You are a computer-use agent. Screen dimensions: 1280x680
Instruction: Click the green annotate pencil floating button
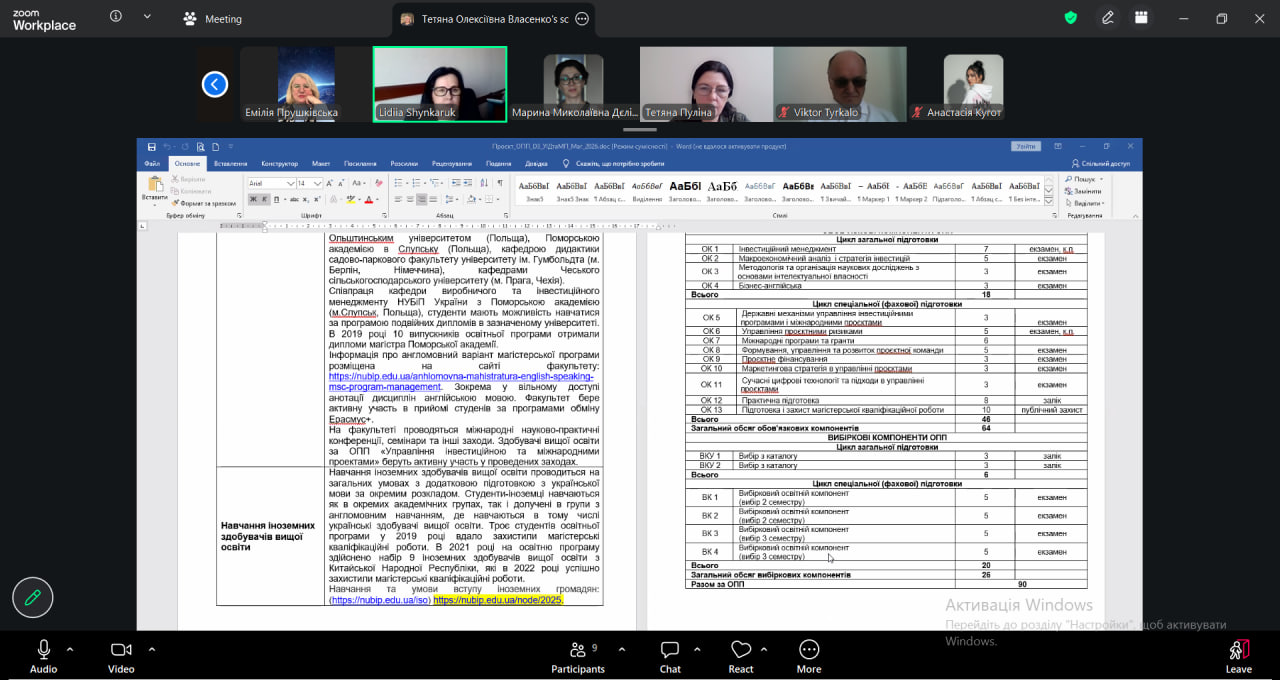[x=32, y=598]
